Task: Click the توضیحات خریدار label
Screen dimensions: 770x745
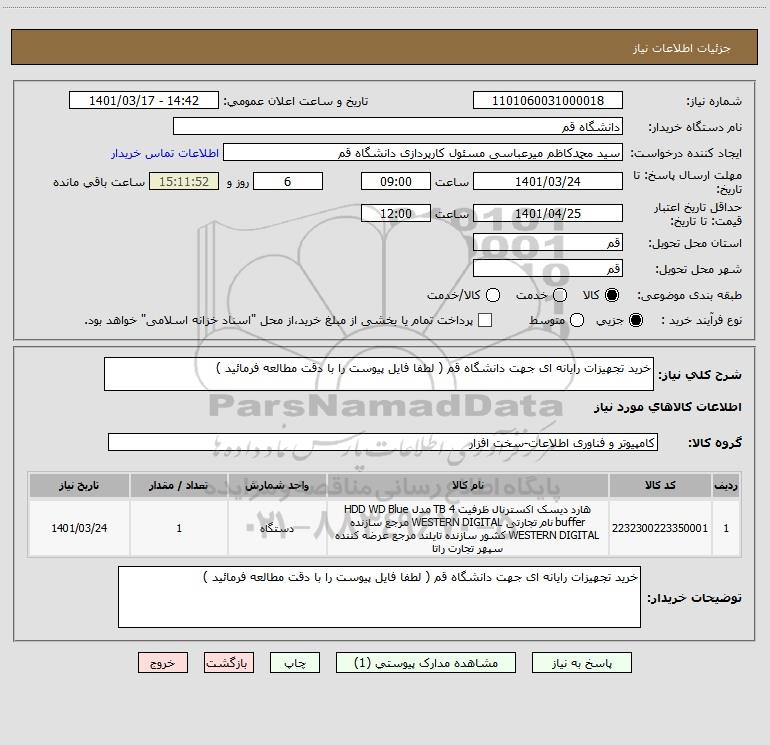Action: (694, 598)
